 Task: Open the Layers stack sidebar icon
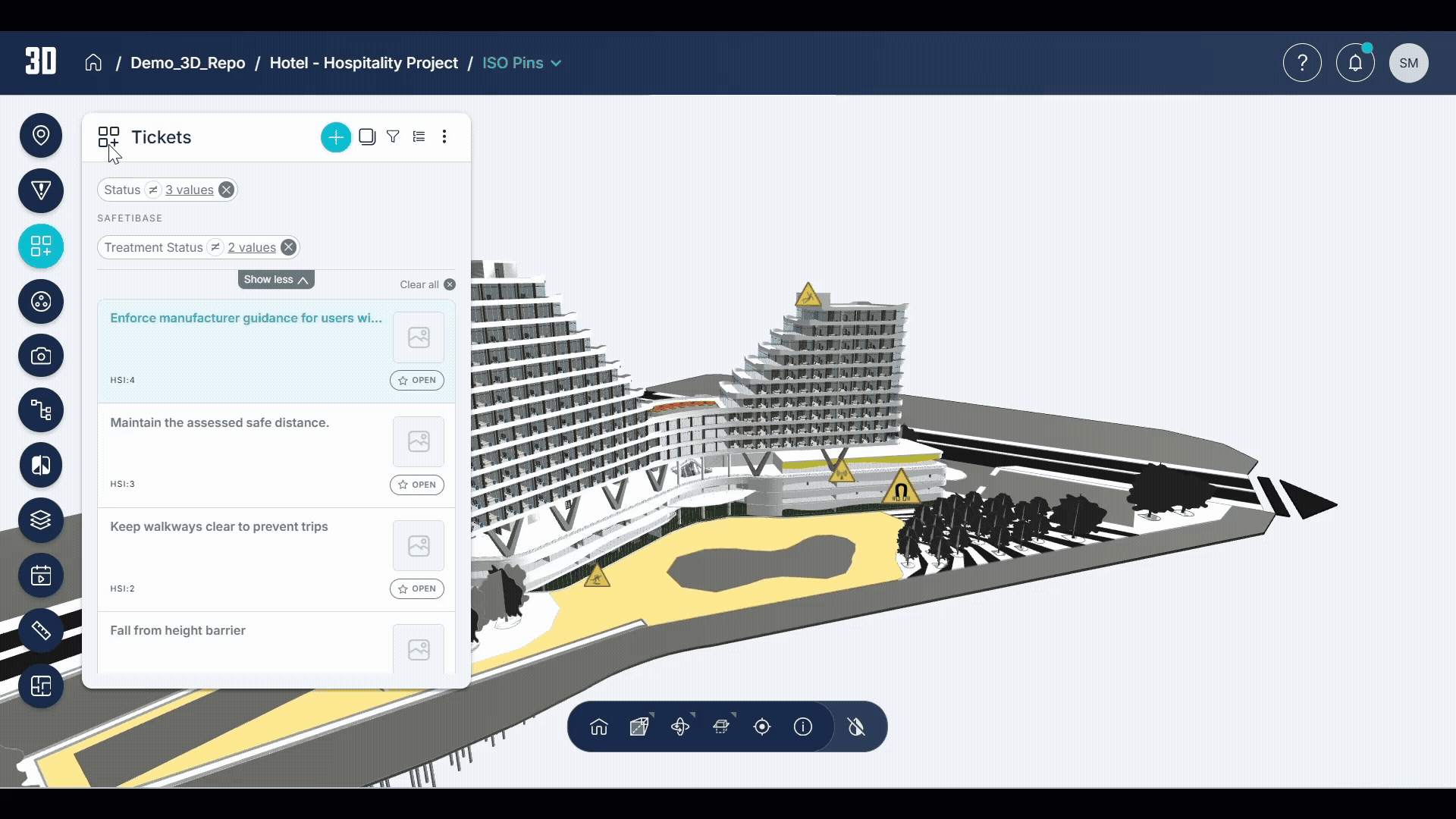41,520
